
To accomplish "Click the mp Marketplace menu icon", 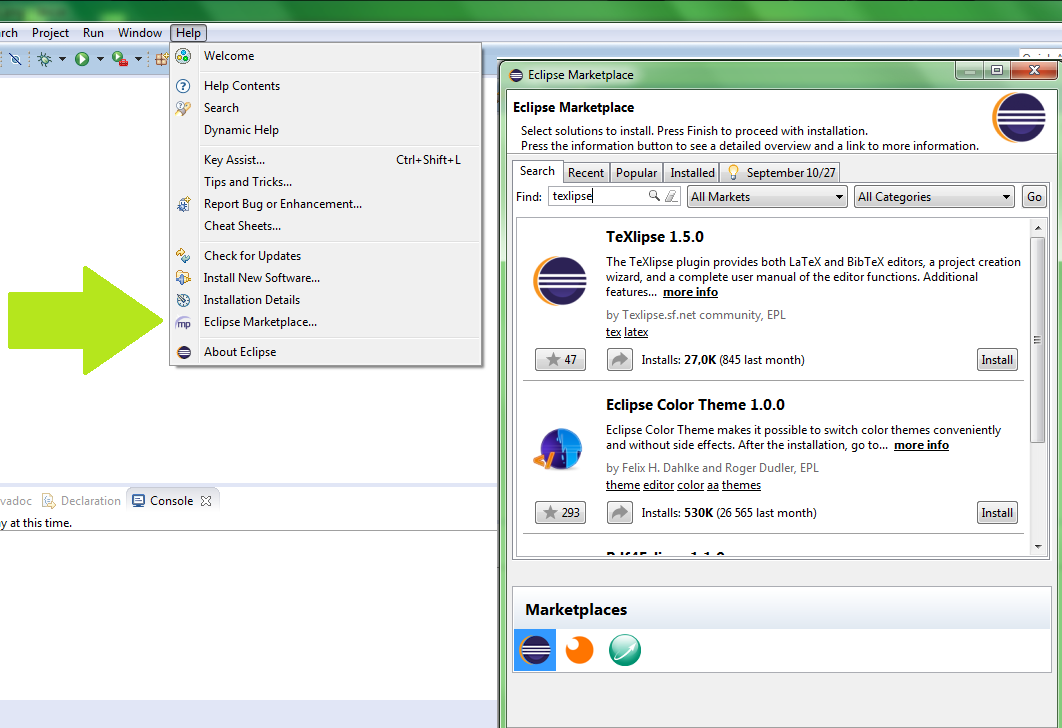I will click(x=184, y=323).
